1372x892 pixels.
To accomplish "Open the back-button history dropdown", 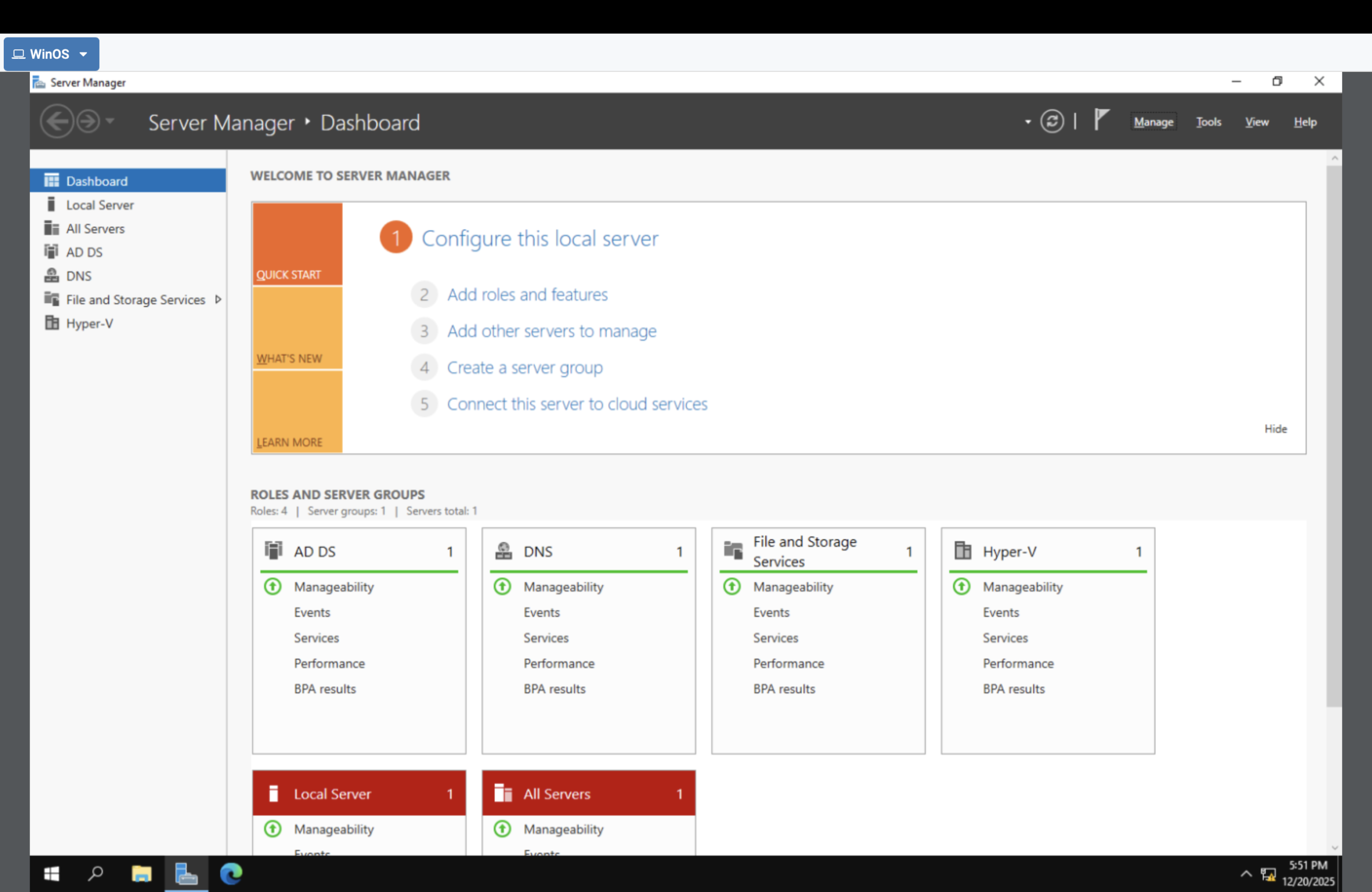I will pyautogui.click(x=109, y=121).
